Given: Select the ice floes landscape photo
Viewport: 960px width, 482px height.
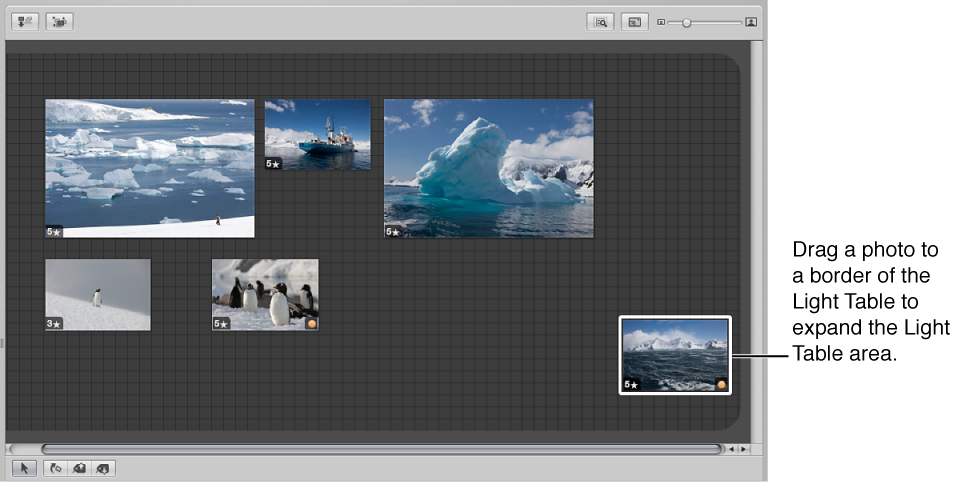Looking at the screenshot, I should 150,165.
